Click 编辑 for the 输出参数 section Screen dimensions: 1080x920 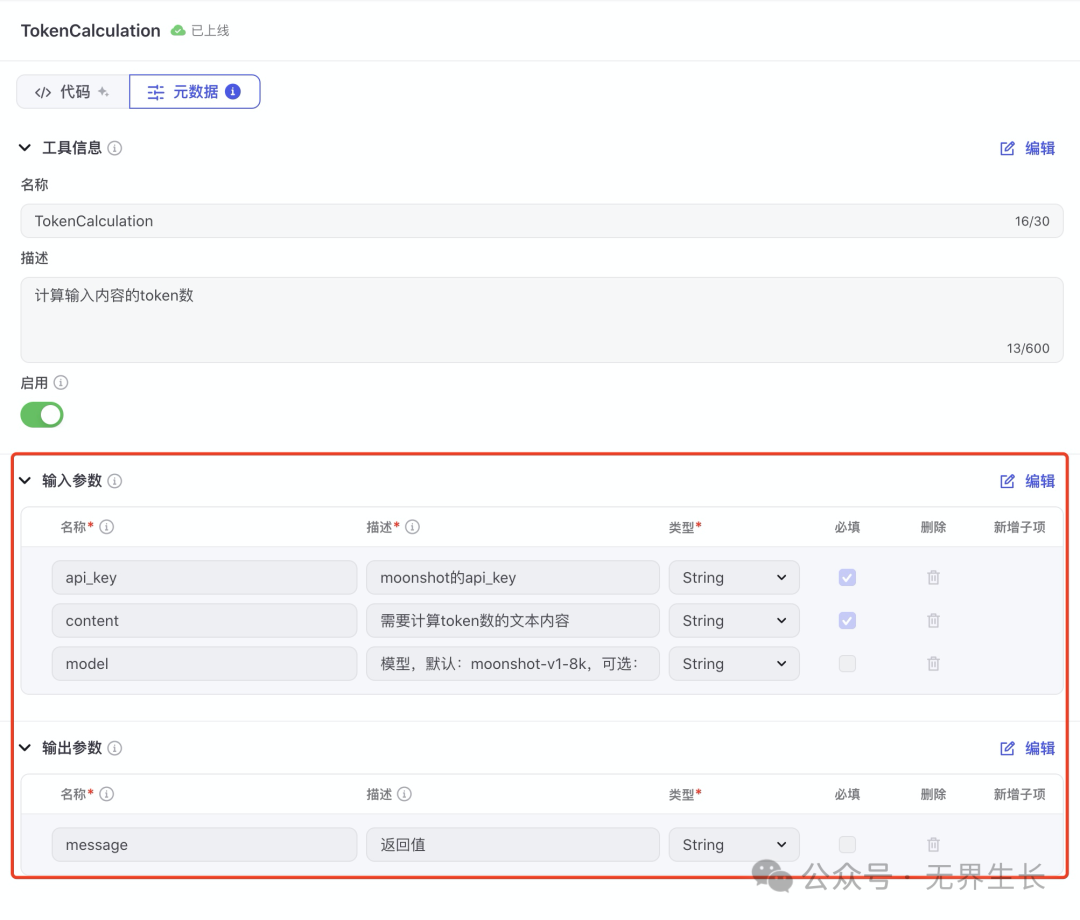[1028, 748]
